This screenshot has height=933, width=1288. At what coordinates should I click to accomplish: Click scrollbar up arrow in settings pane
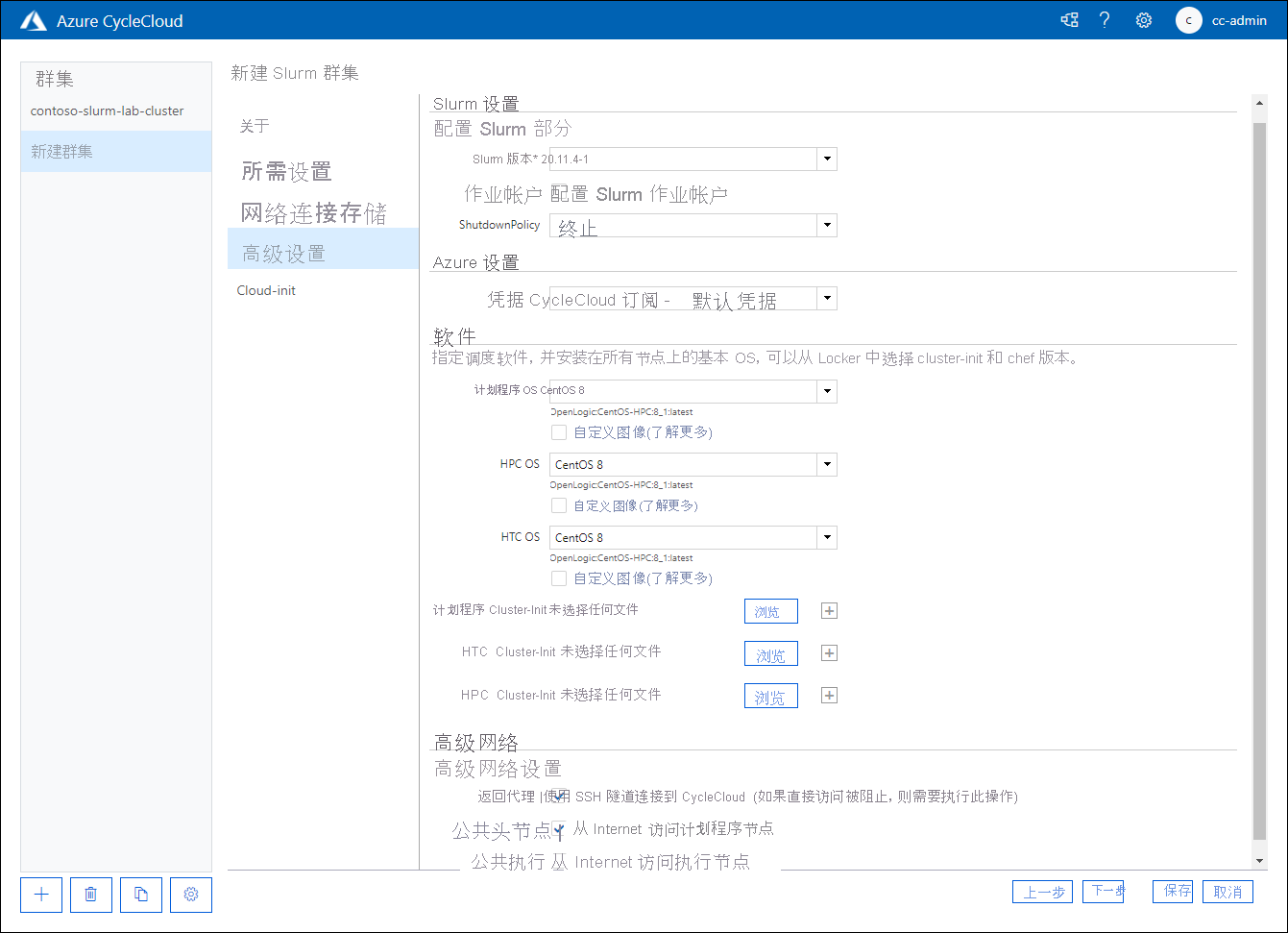point(1260,103)
